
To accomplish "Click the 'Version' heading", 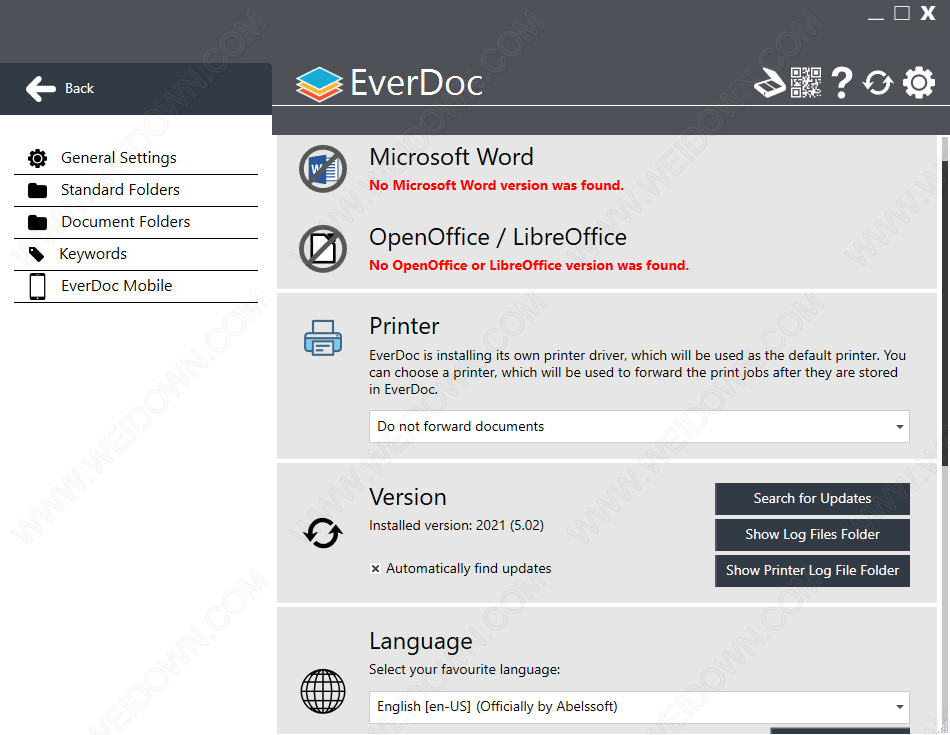I will point(408,497).
